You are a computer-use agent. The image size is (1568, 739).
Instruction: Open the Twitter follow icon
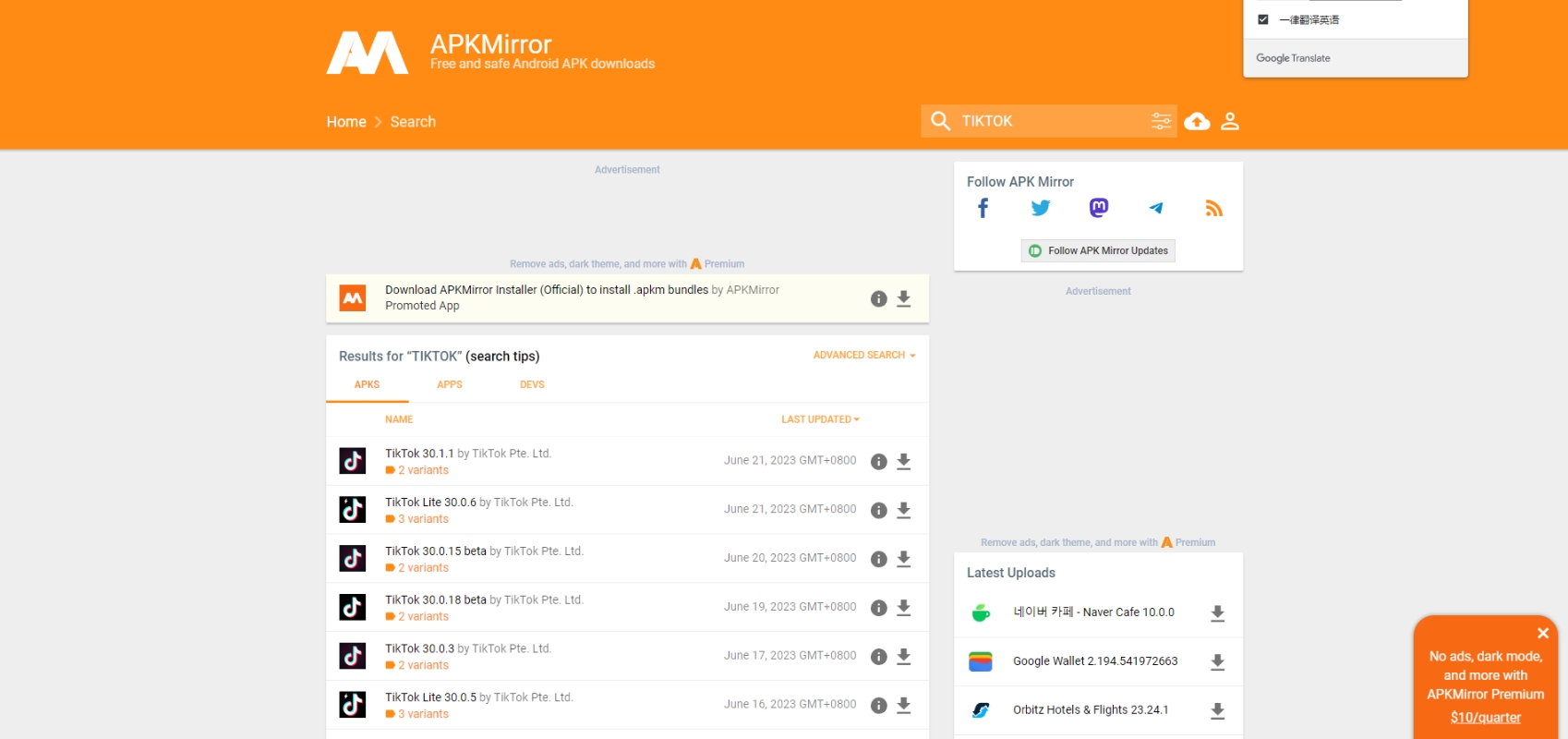[x=1041, y=209]
